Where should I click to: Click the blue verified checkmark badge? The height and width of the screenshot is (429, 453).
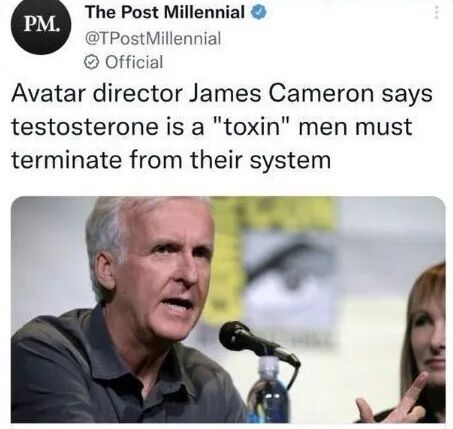258,13
